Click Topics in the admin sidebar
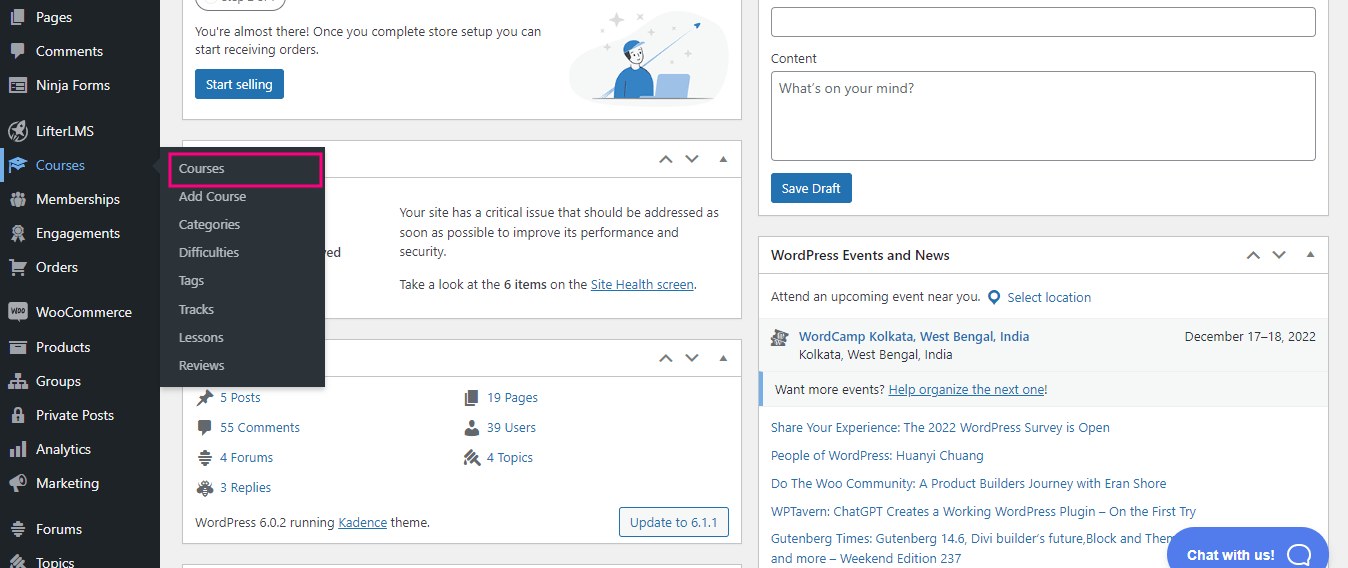1348x568 pixels. click(x=55, y=561)
